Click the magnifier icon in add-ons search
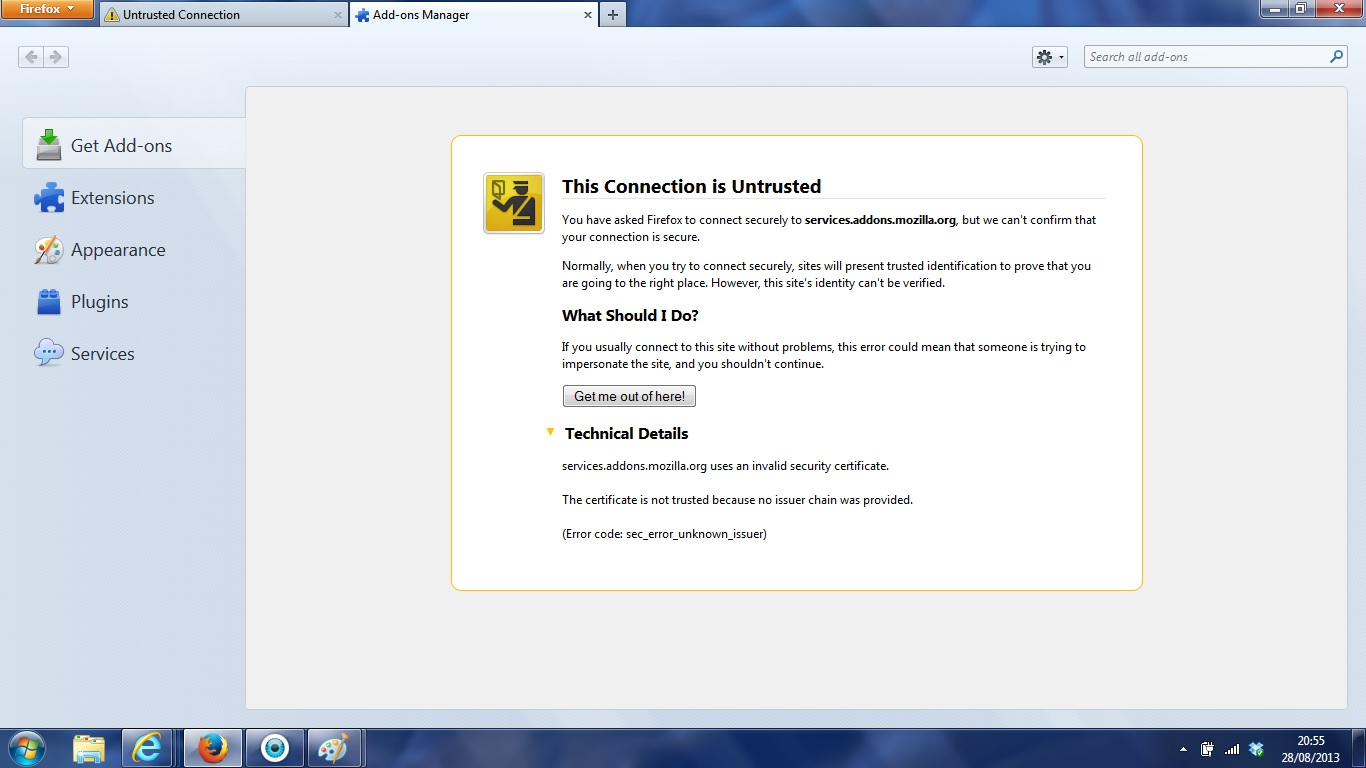This screenshot has width=1366, height=768. [1337, 57]
